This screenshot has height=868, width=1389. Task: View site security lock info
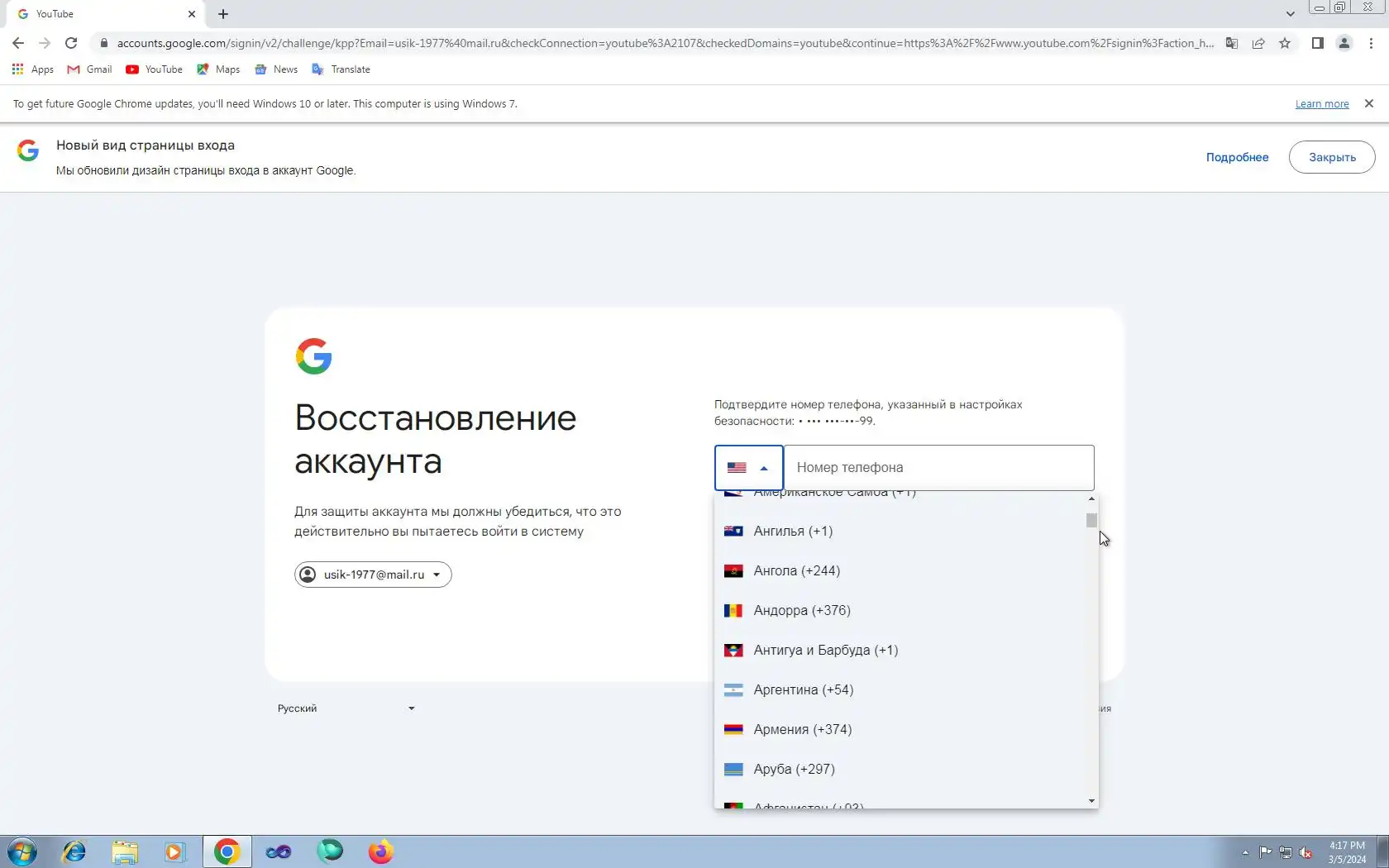pyautogui.click(x=103, y=43)
